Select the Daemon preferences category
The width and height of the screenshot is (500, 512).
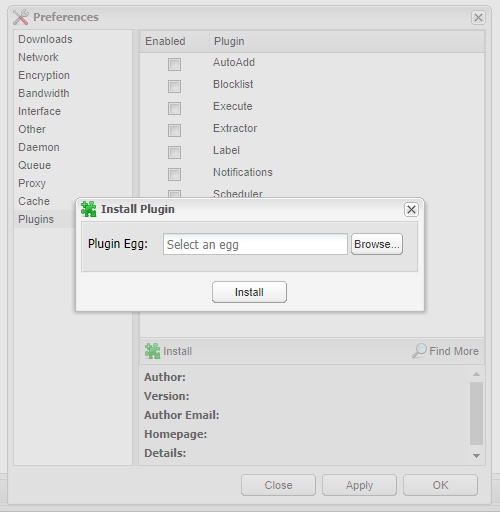tap(39, 147)
